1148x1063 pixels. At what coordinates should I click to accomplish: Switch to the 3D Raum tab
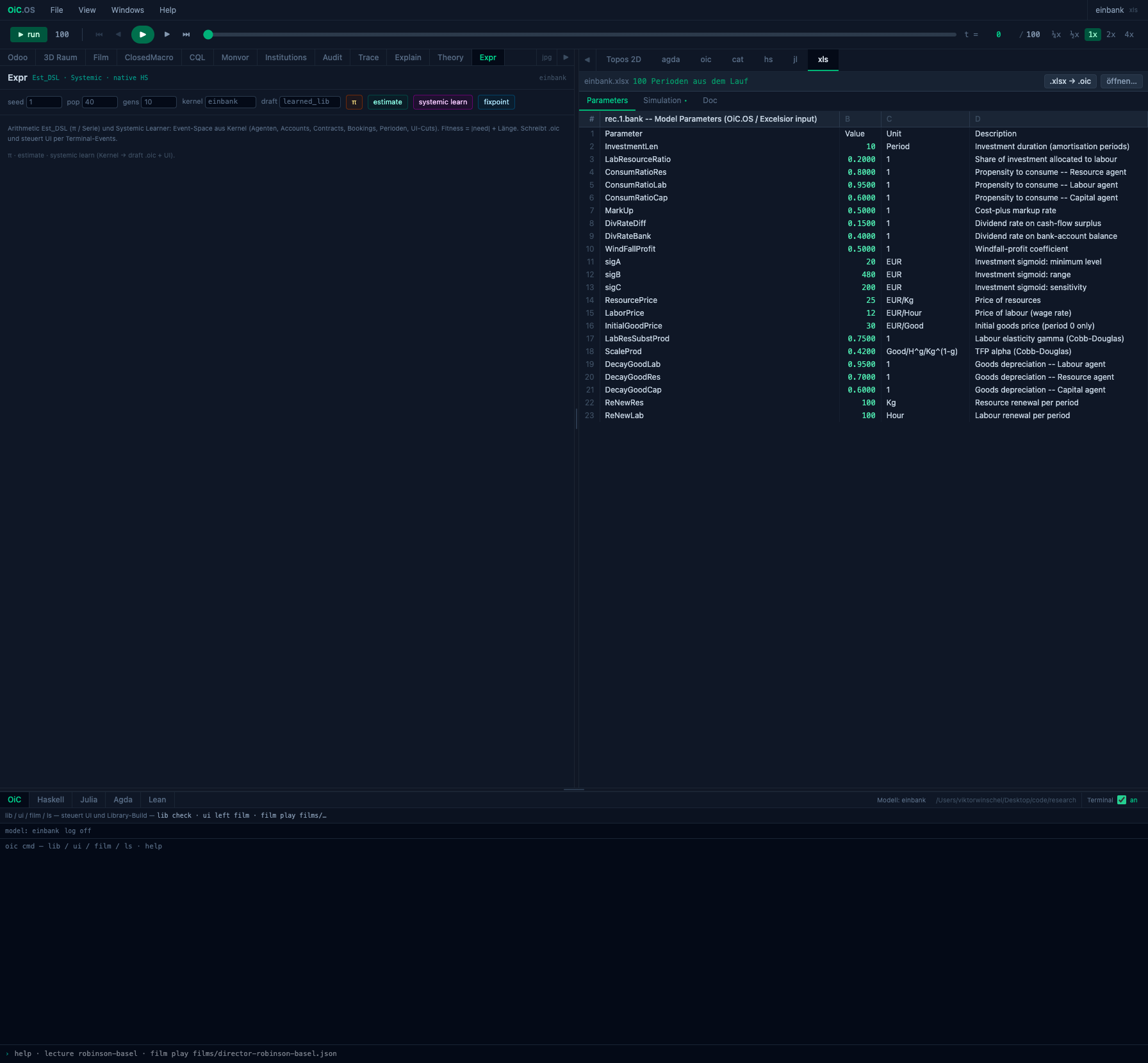tap(60, 58)
